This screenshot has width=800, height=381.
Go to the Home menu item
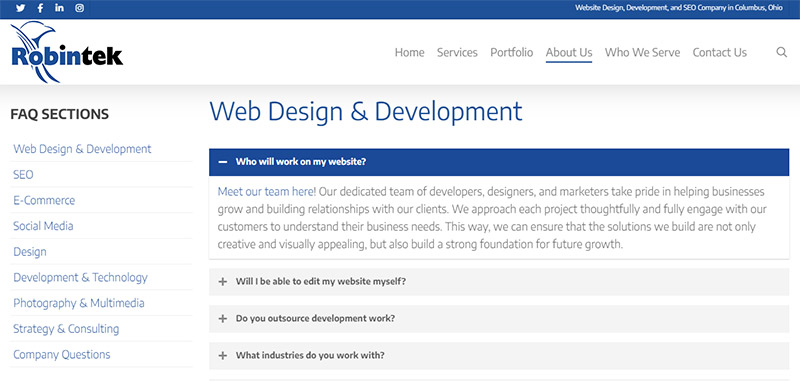[x=409, y=53]
